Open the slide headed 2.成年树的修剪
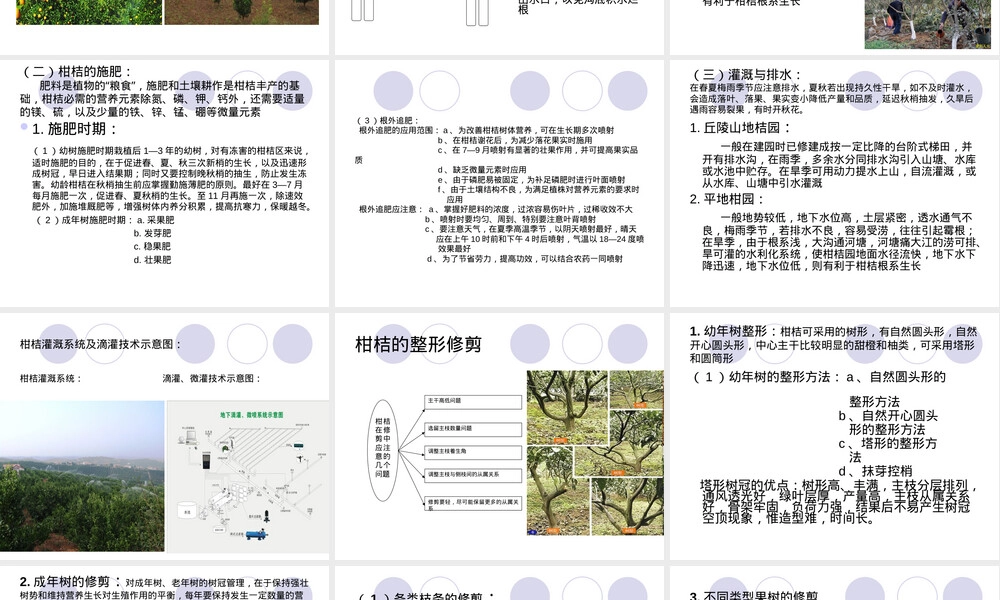The height and width of the screenshot is (600, 1000). click(x=165, y=583)
